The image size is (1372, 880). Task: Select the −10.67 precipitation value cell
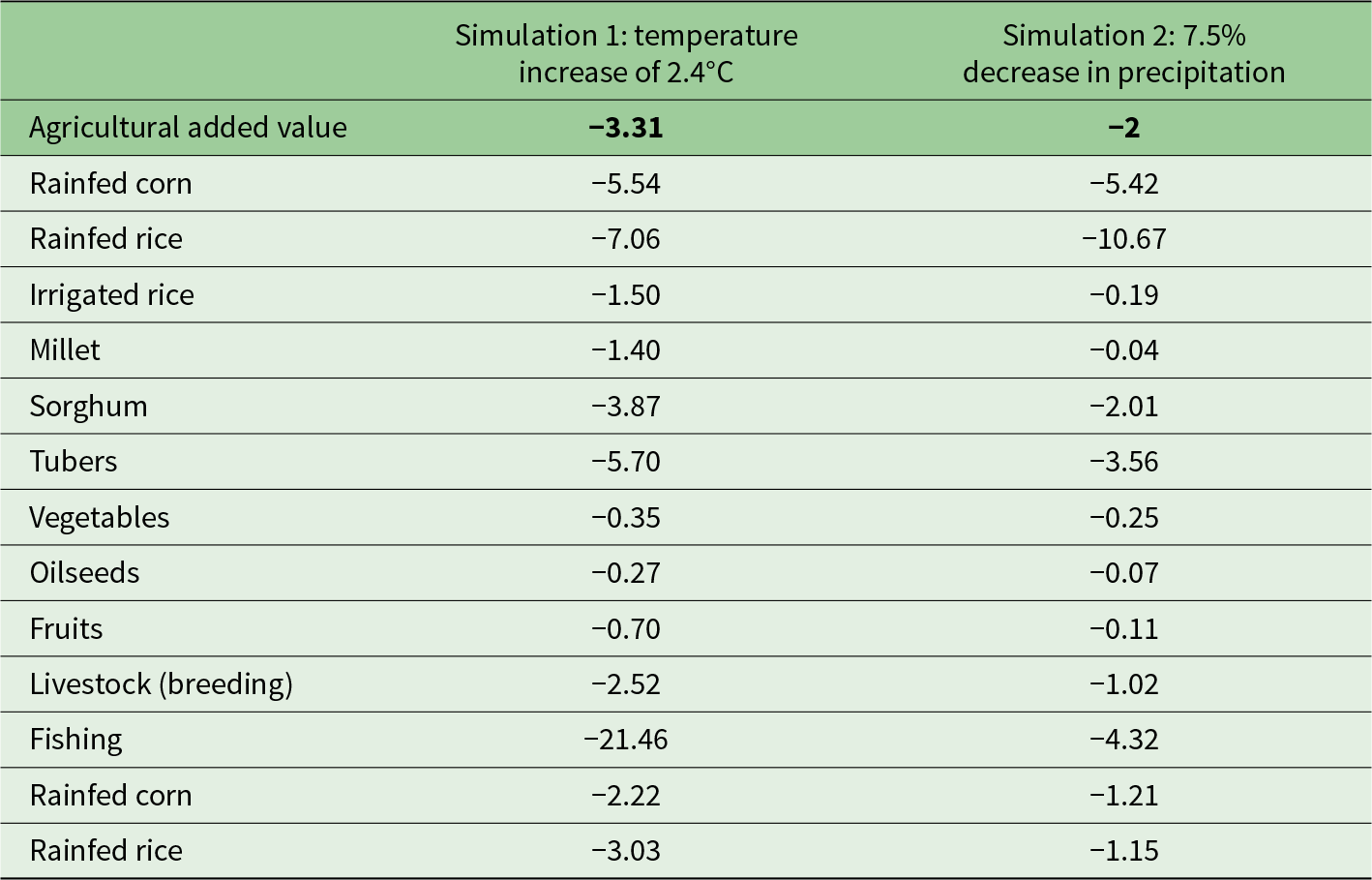(x=1123, y=239)
